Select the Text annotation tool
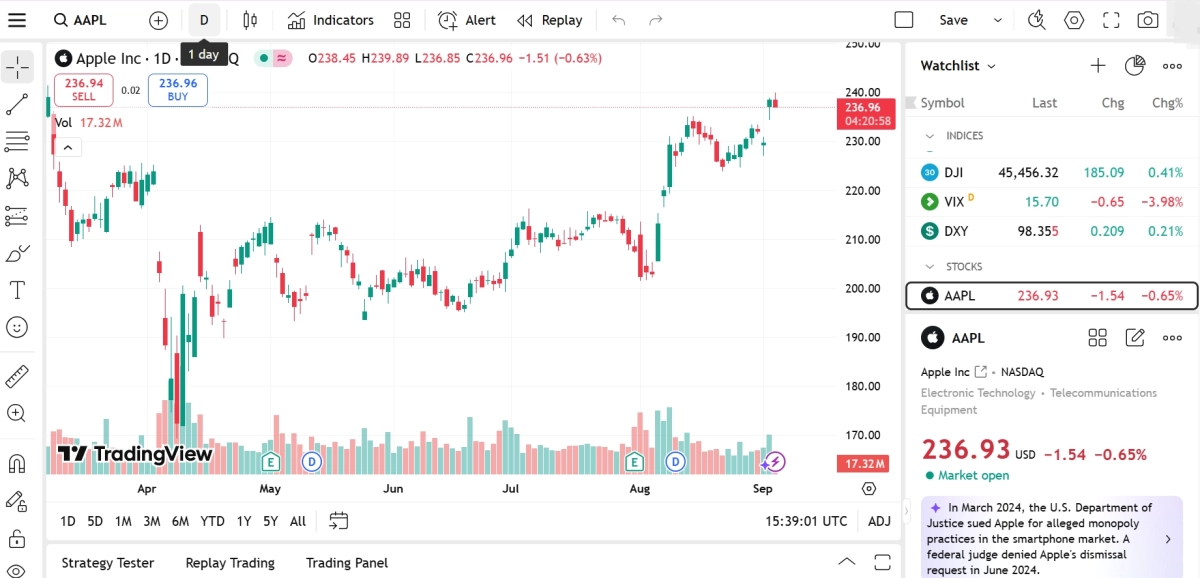This screenshot has height=578, width=1200. (x=17, y=290)
